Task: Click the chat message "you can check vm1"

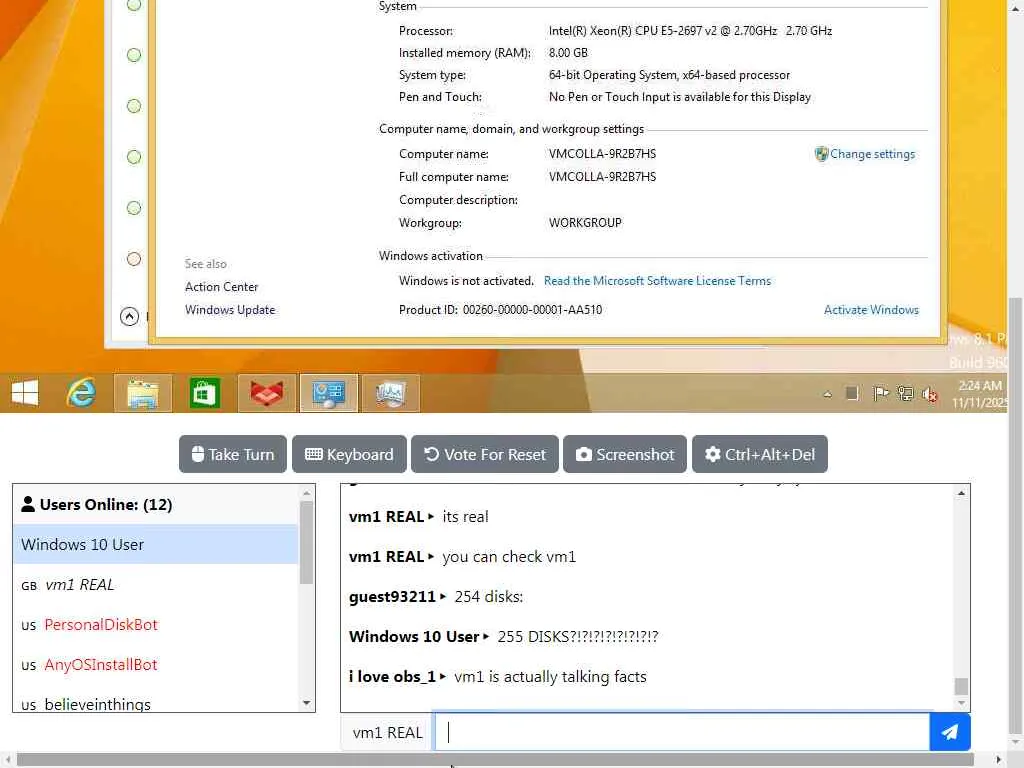Action: coord(509,556)
